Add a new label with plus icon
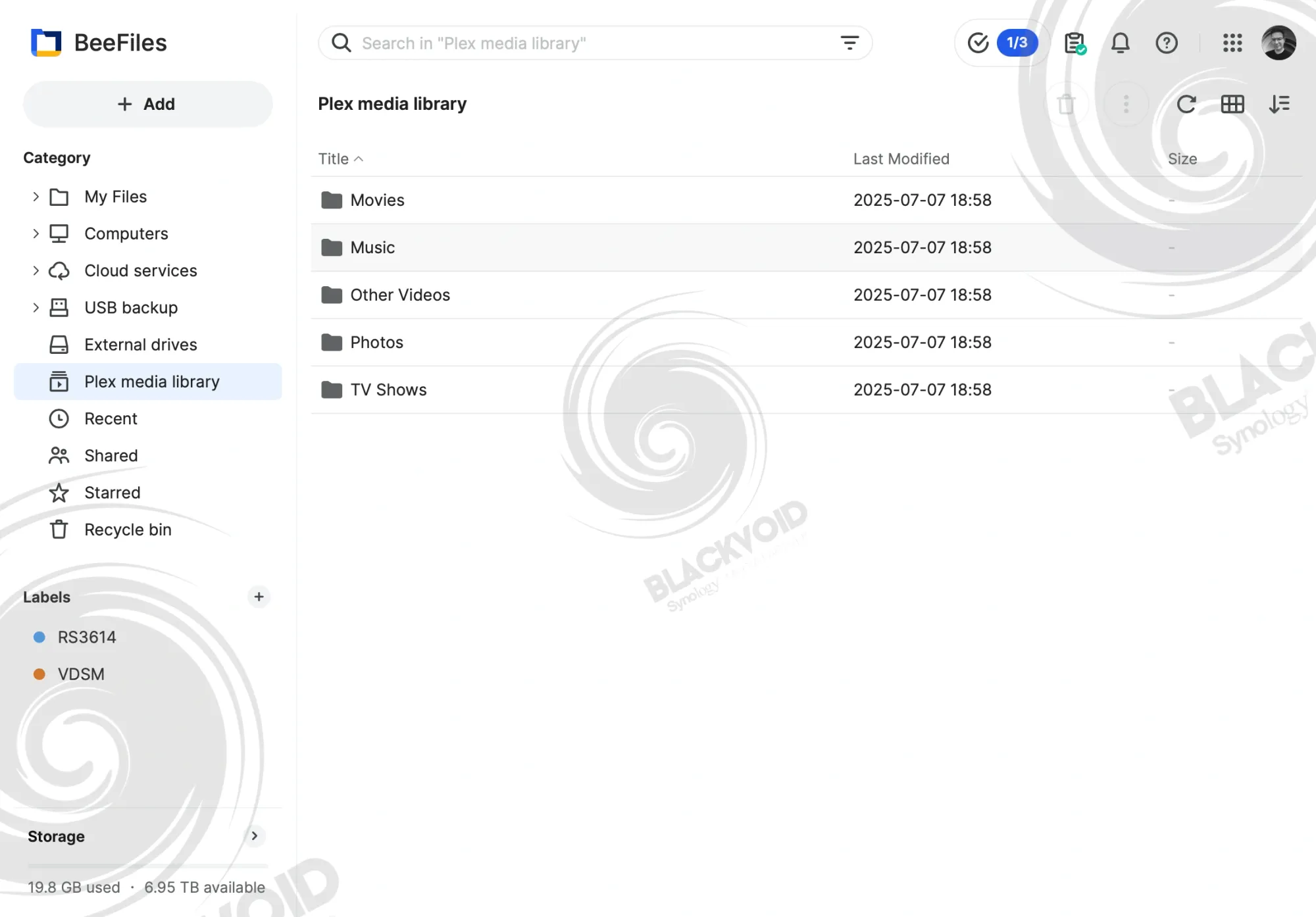 [x=259, y=597]
